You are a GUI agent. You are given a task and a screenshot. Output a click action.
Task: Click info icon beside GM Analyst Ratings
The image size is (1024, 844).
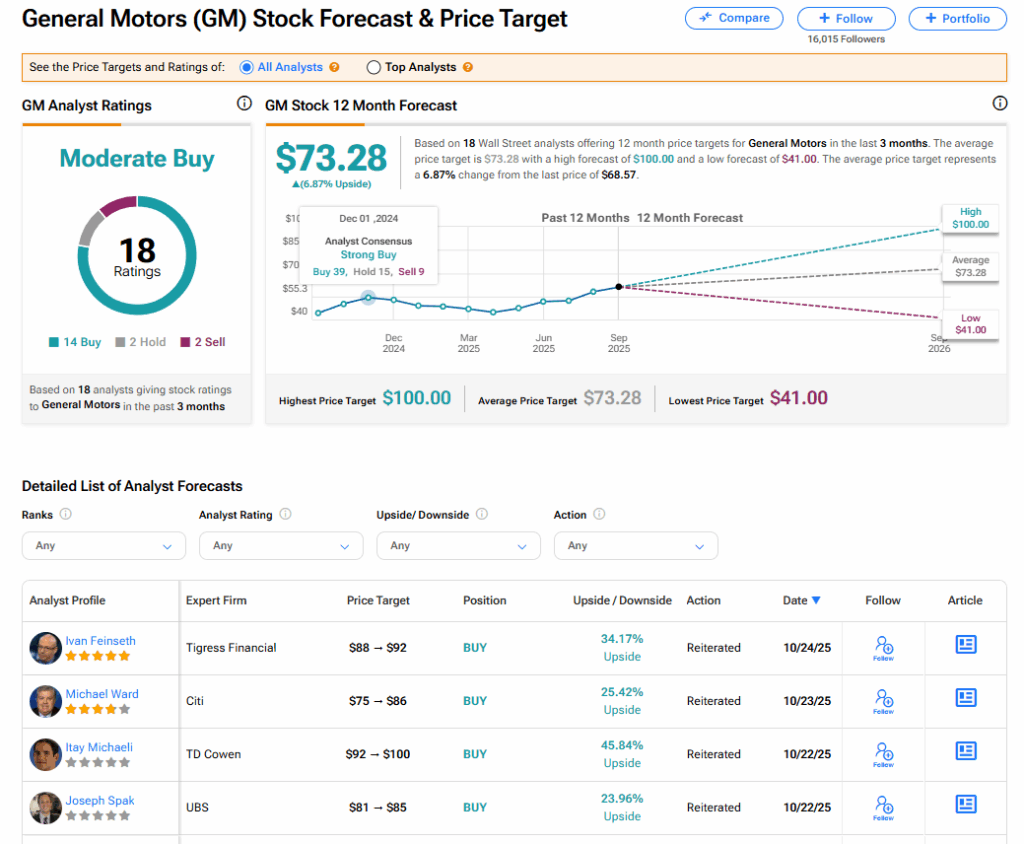point(244,103)
